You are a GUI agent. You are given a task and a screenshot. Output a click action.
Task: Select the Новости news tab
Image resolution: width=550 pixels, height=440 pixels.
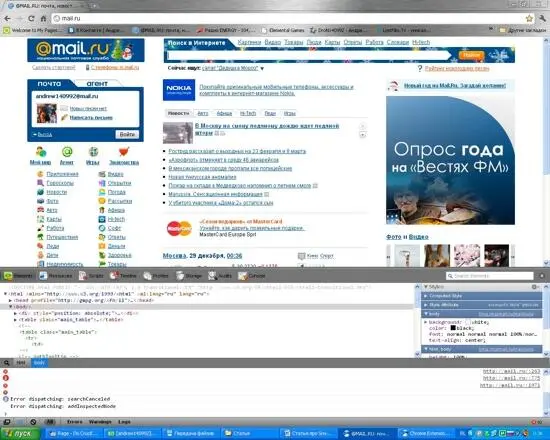[x=178, y=113]
